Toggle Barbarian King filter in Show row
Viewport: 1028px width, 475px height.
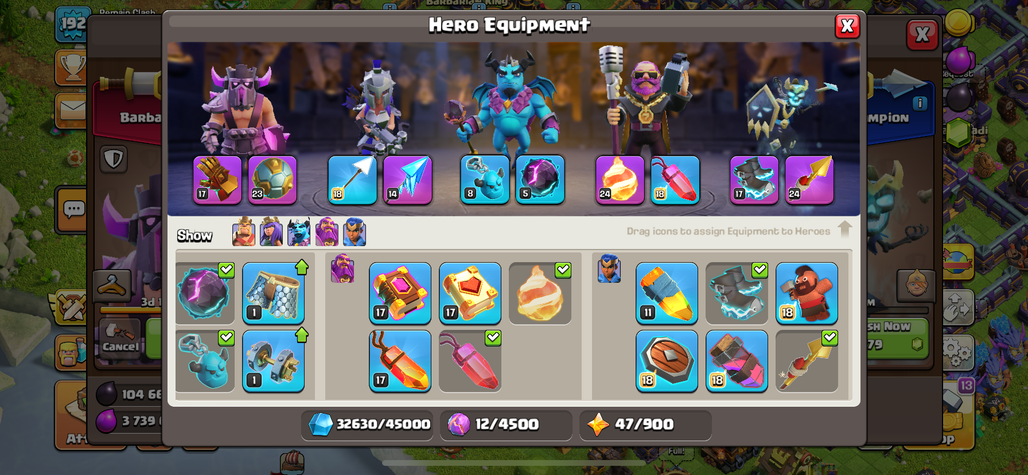(243, 232)
